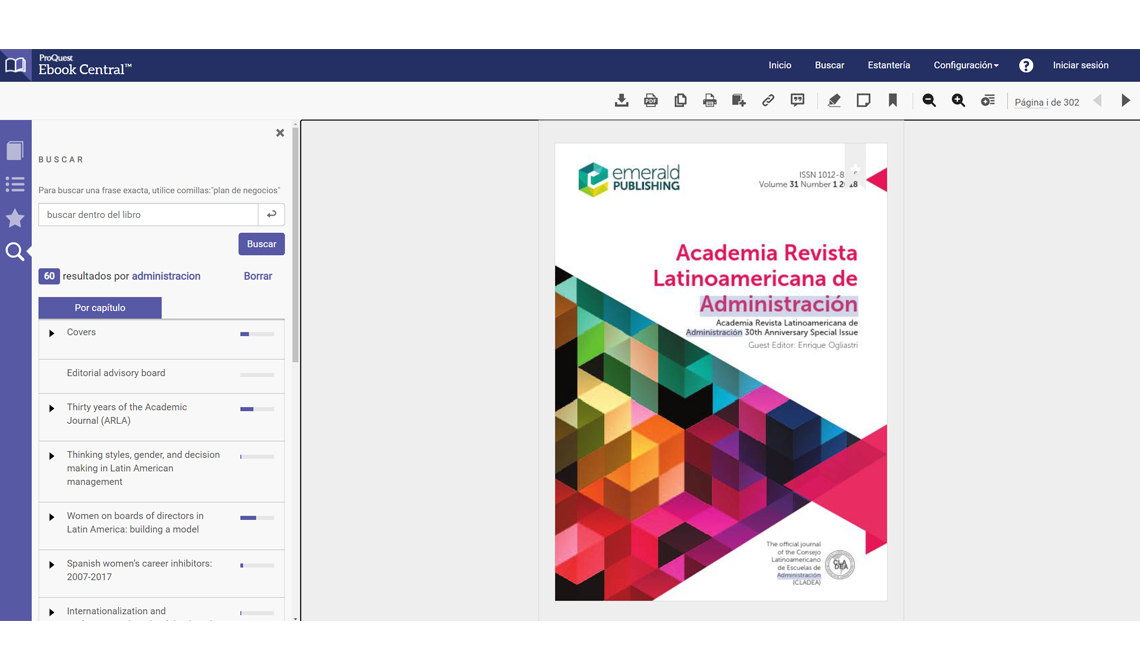Viewport: 1140px width, 670px height.
Task: Go to Inicio in top navigation
Action: pos(779,65)
